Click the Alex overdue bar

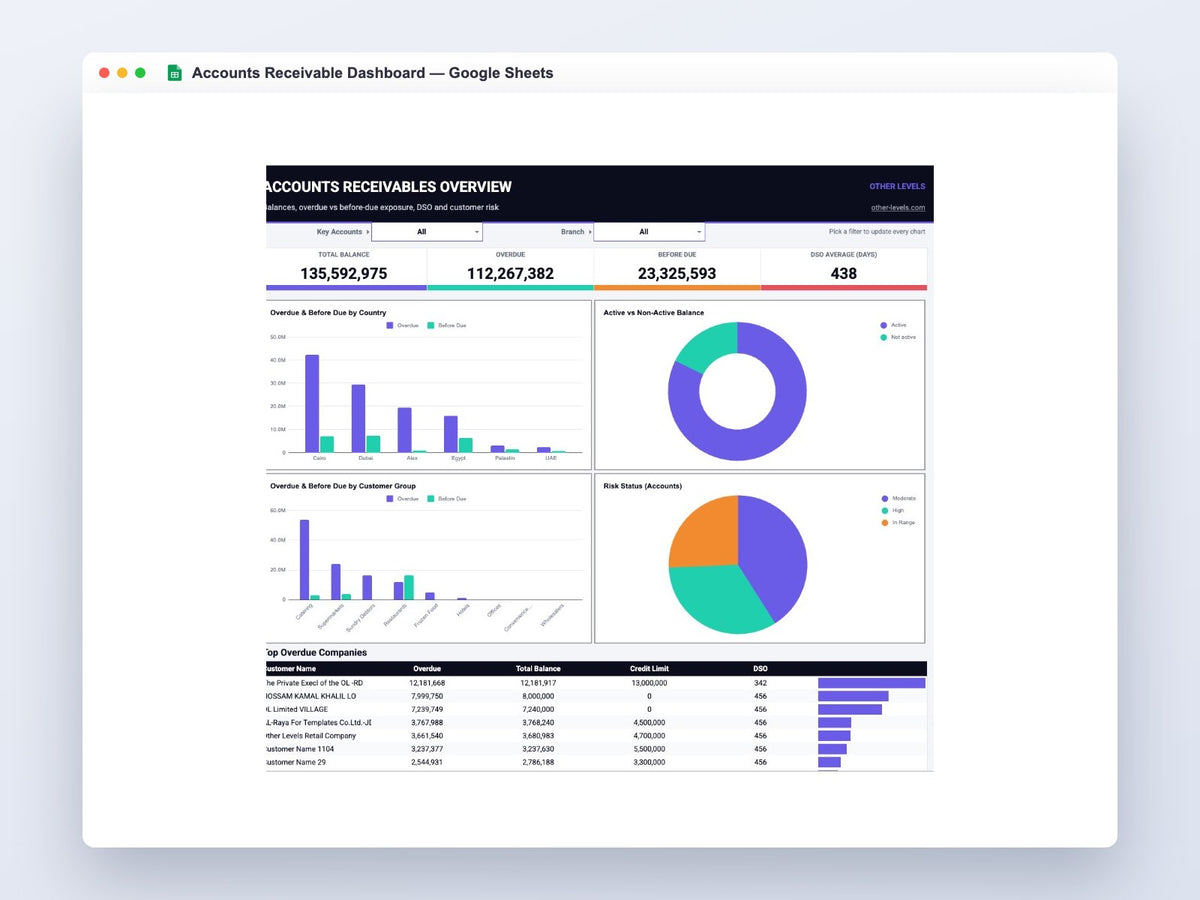point(404,430)
